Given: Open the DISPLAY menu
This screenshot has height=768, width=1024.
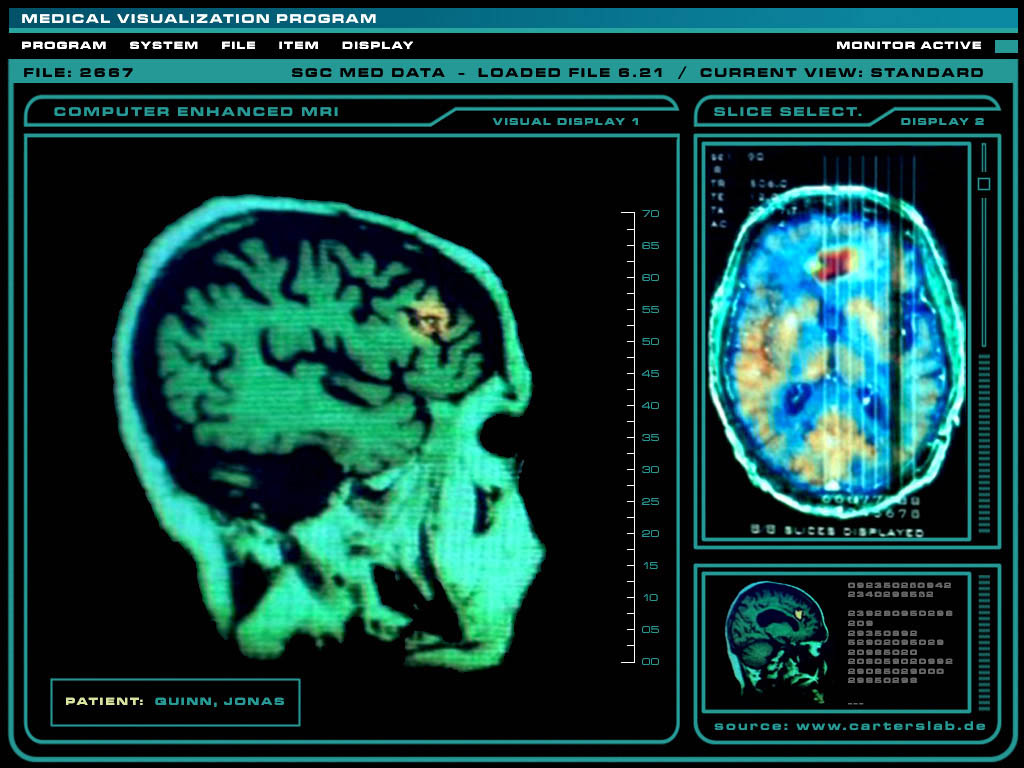Looking at the screenshot, I should tap(377, 45).
